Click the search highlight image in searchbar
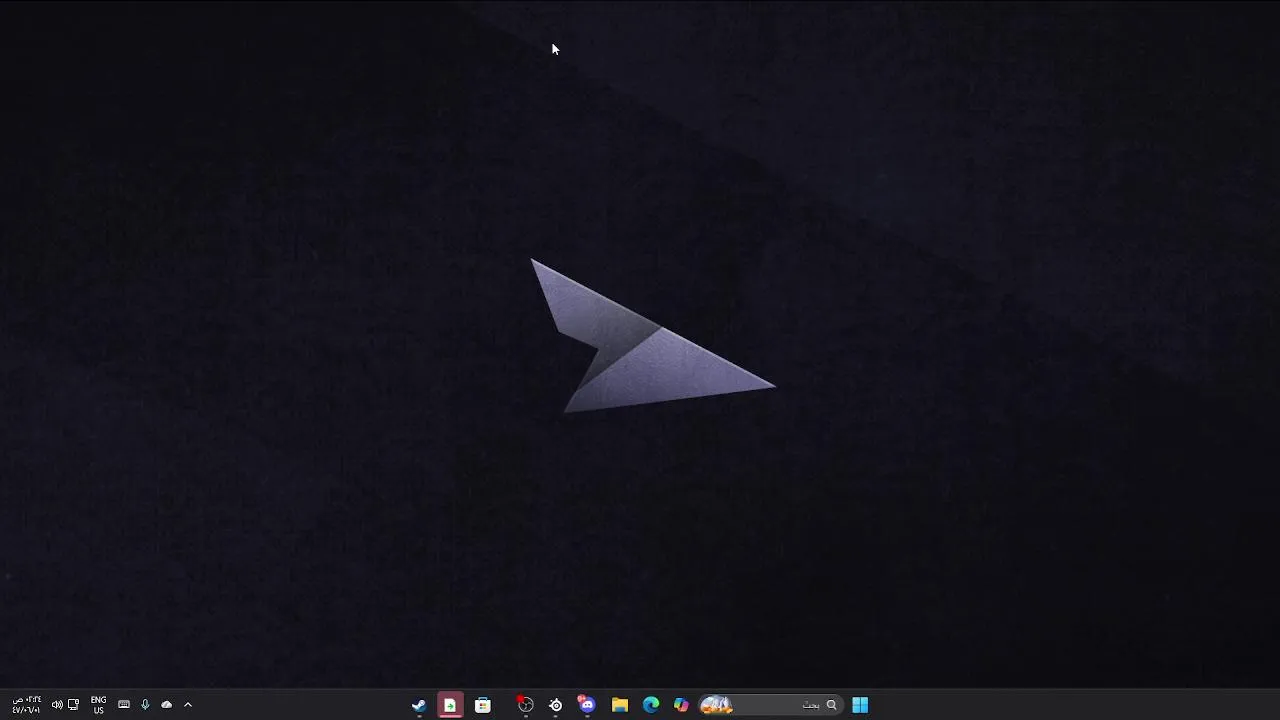The image size is (1280, 720). coord(716,705)
